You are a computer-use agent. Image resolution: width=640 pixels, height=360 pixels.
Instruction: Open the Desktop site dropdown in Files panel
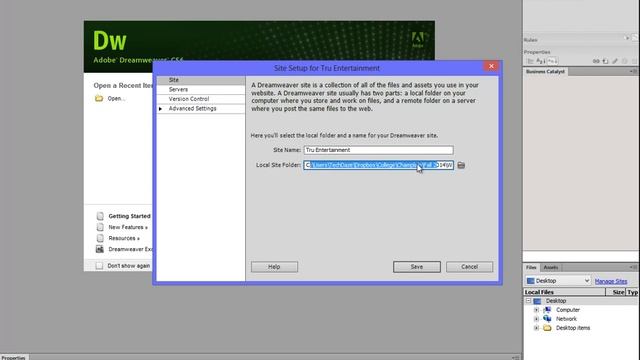tap(558, 281)
